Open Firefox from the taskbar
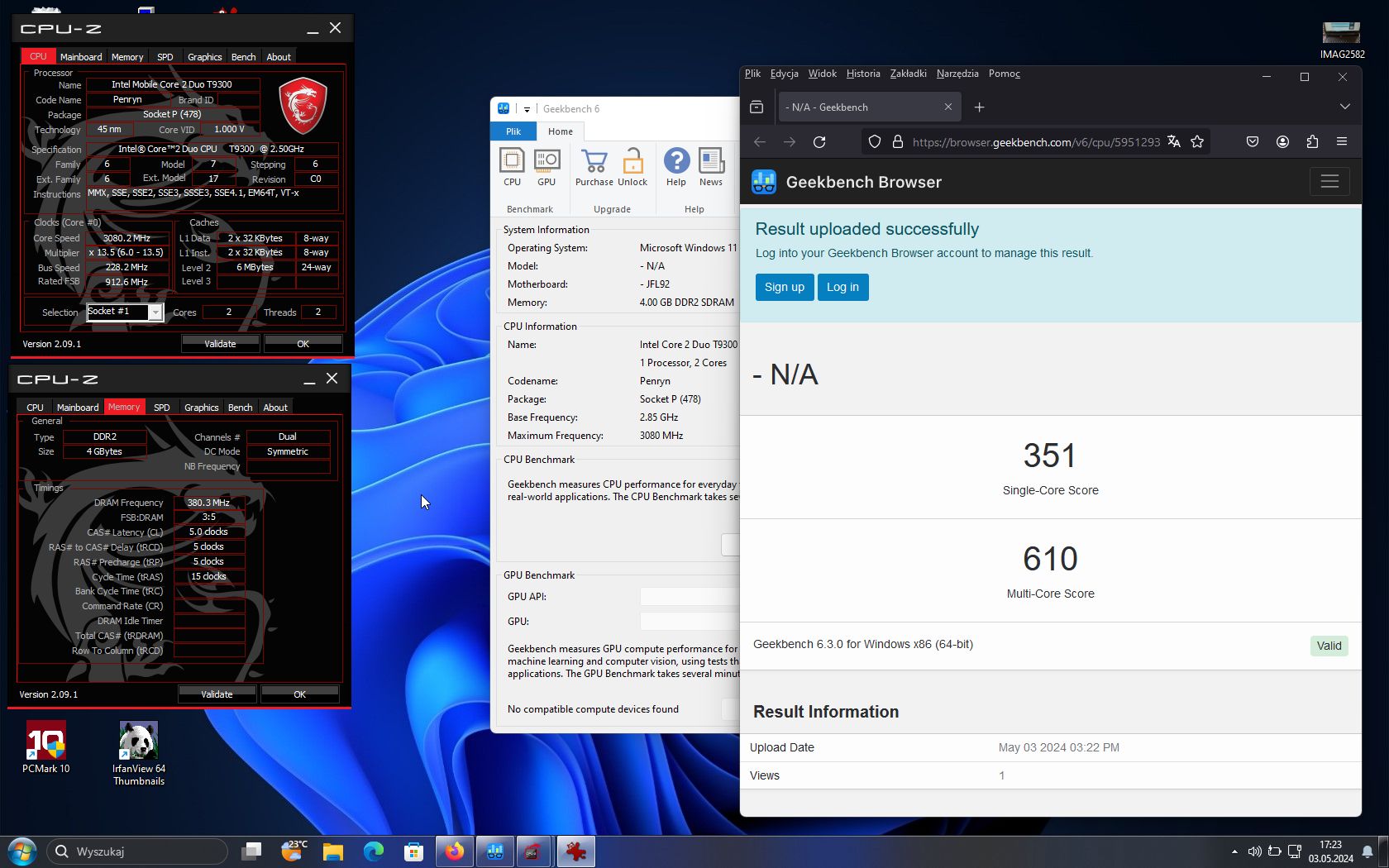 pyautogui.click(x=455, y=851)
